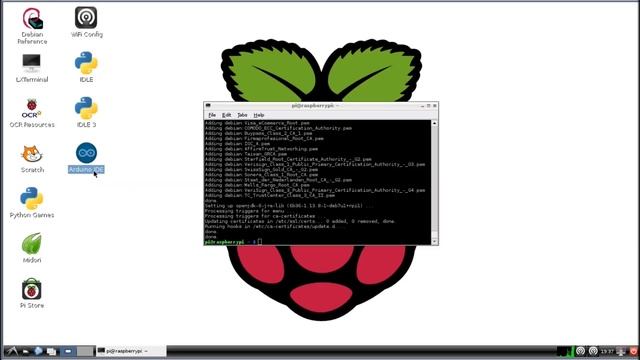This screenshot has height=360, width=640.
Task: Open the Debian Reference desktop icon
Action: [x=32, y=26]
